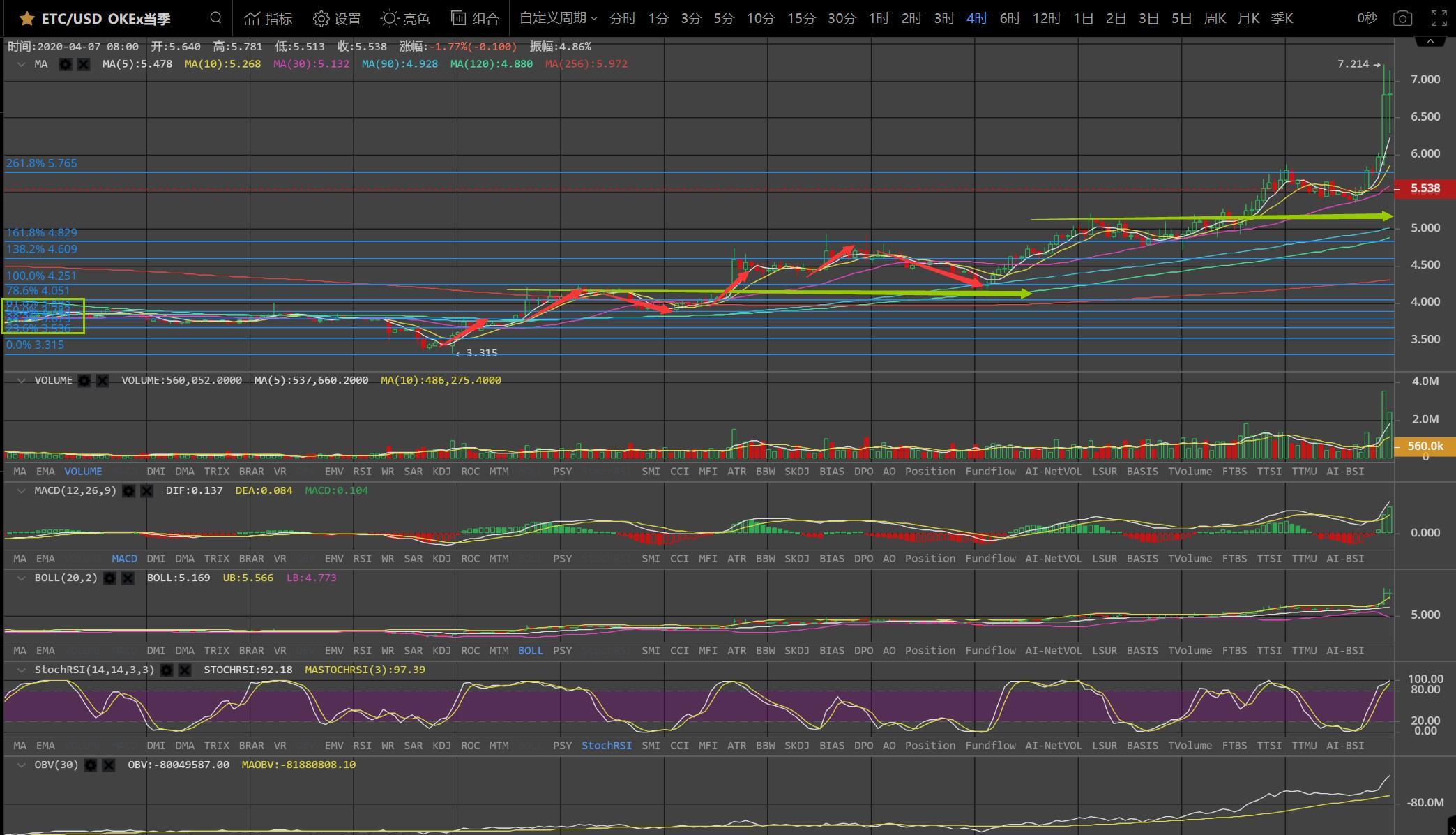Click the red 5.538 current price label

point(1425,189)
